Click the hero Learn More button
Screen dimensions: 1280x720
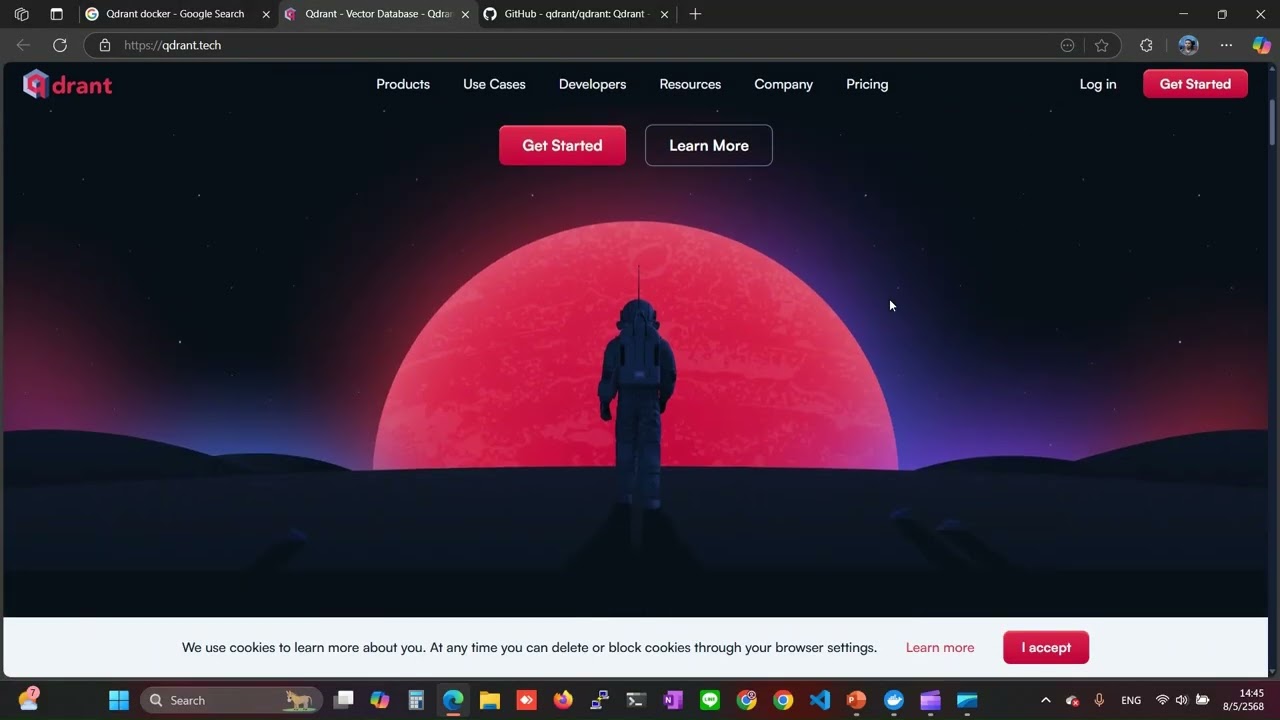click(x=709, y=145)
